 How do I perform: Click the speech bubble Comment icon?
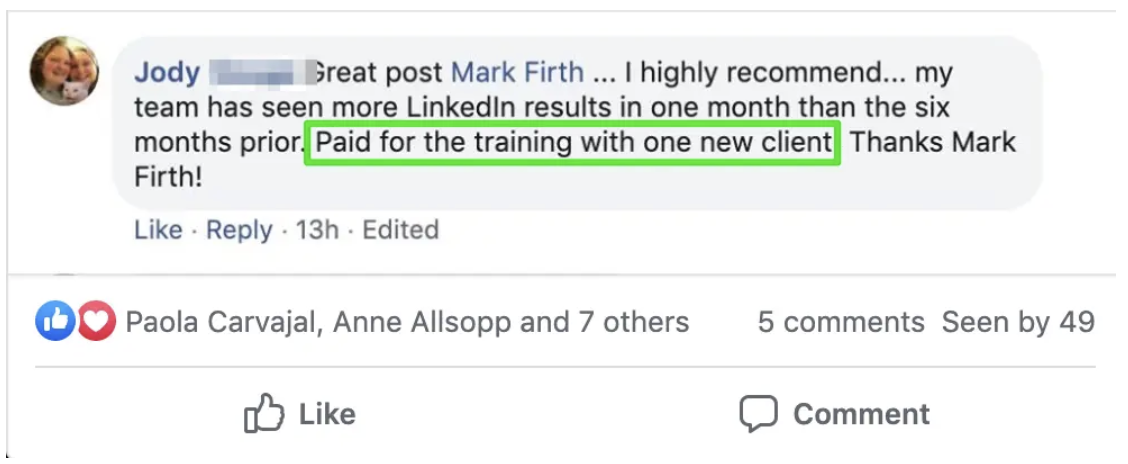[x=758, y=414]
